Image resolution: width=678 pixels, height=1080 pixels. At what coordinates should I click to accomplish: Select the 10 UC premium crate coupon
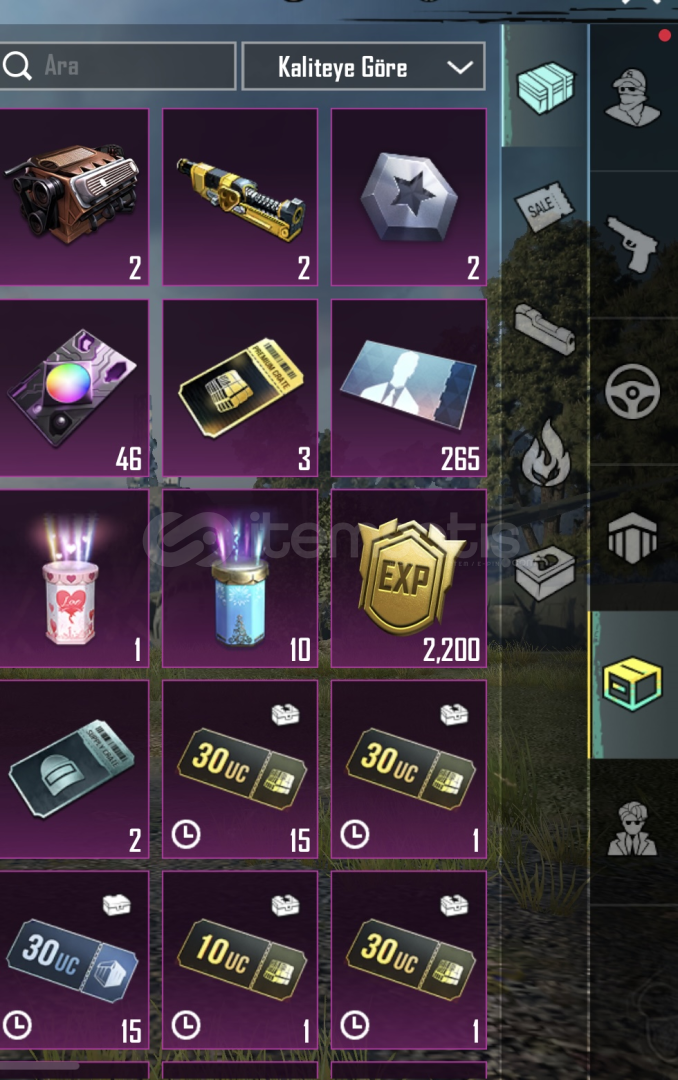pos(240,959)
